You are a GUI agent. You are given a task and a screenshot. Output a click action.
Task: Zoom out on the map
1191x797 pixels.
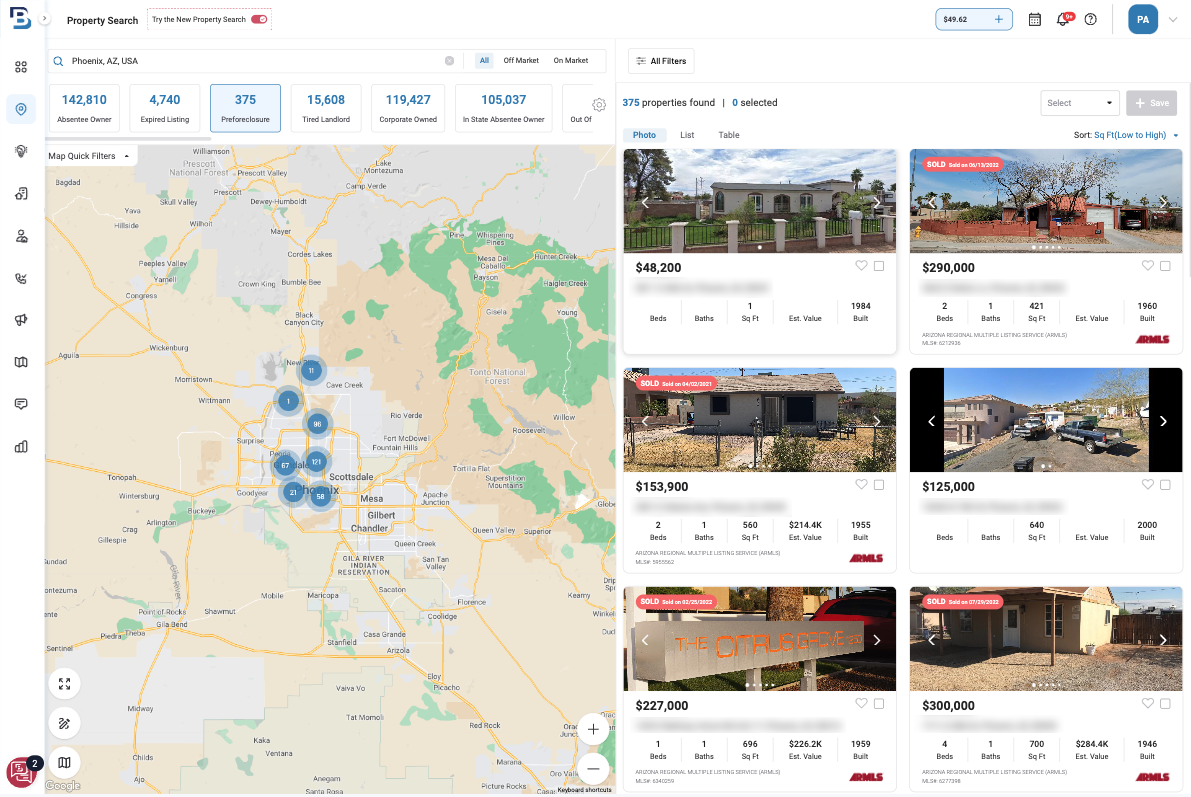point(593,768)
